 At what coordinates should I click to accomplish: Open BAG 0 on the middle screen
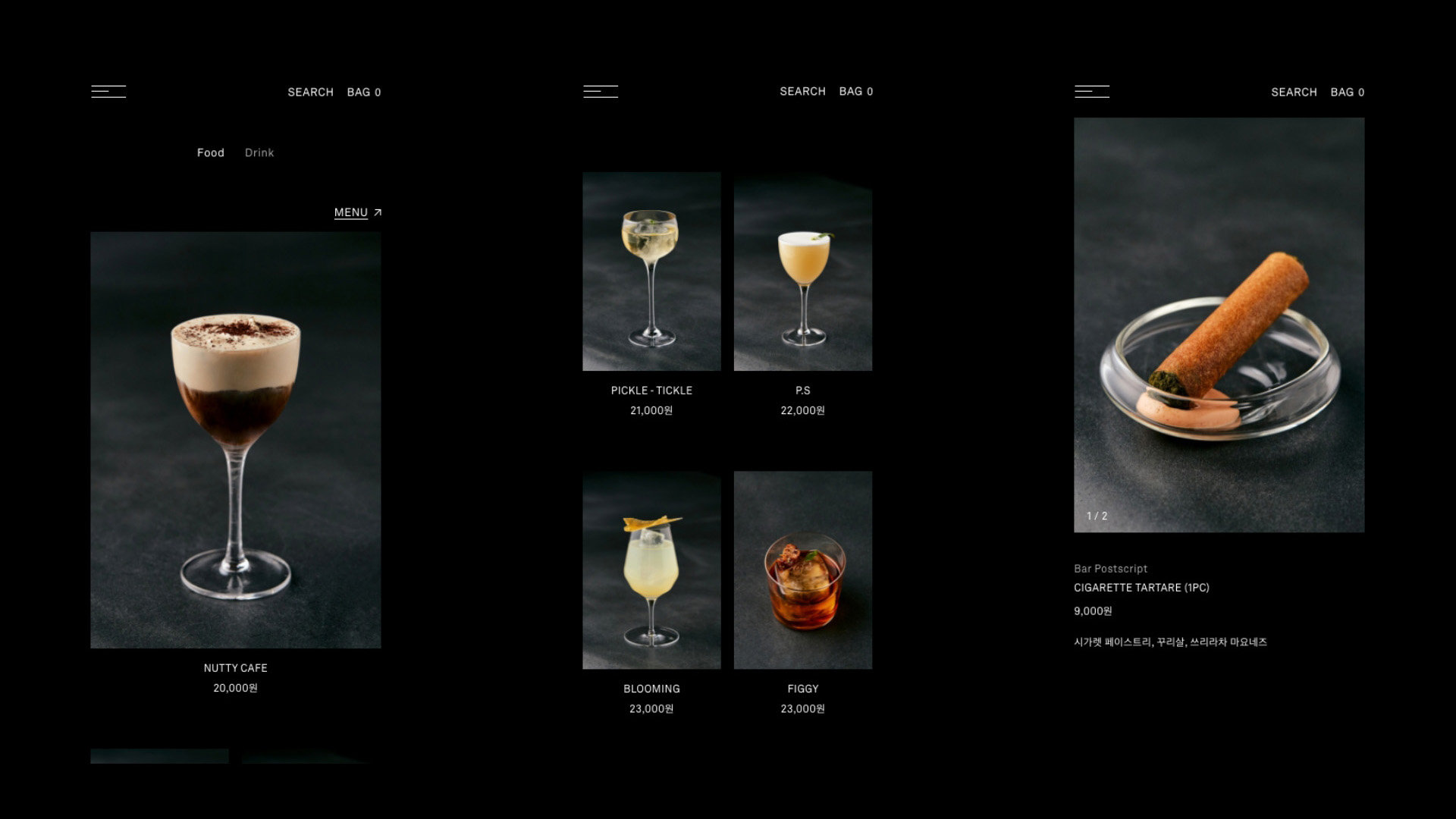point(856,91)
